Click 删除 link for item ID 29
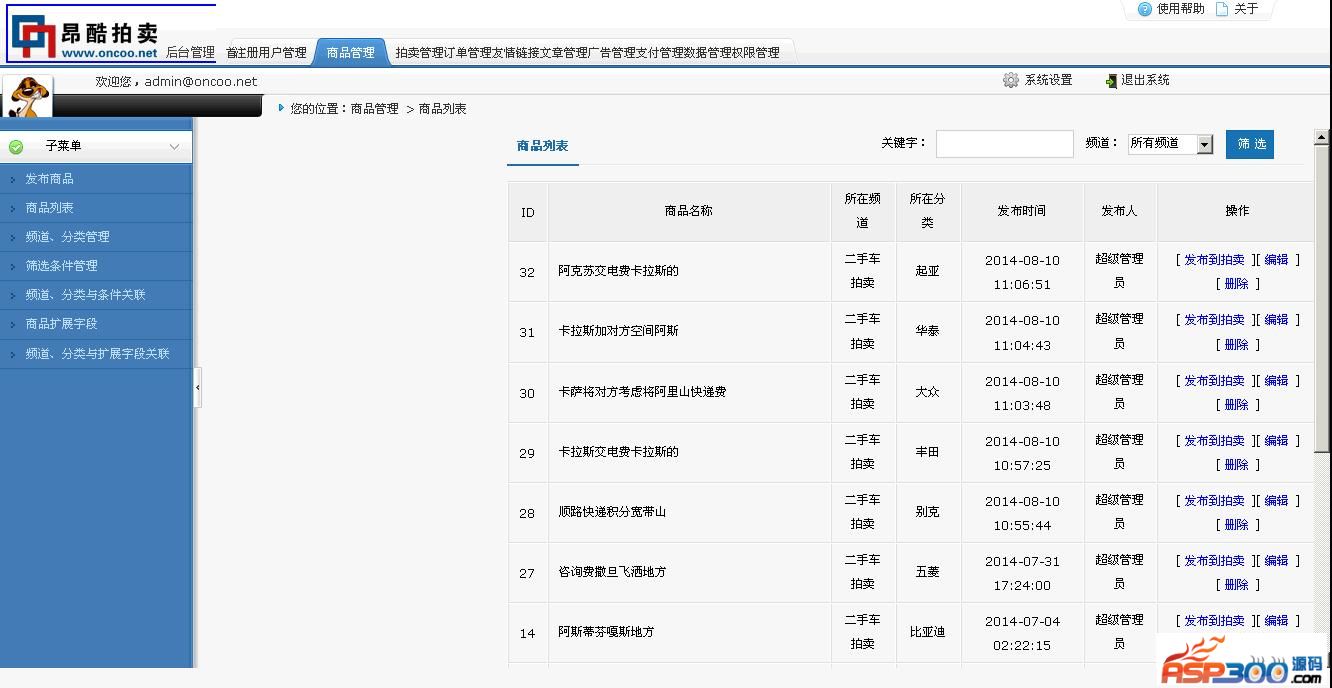 coord(1236,465)
